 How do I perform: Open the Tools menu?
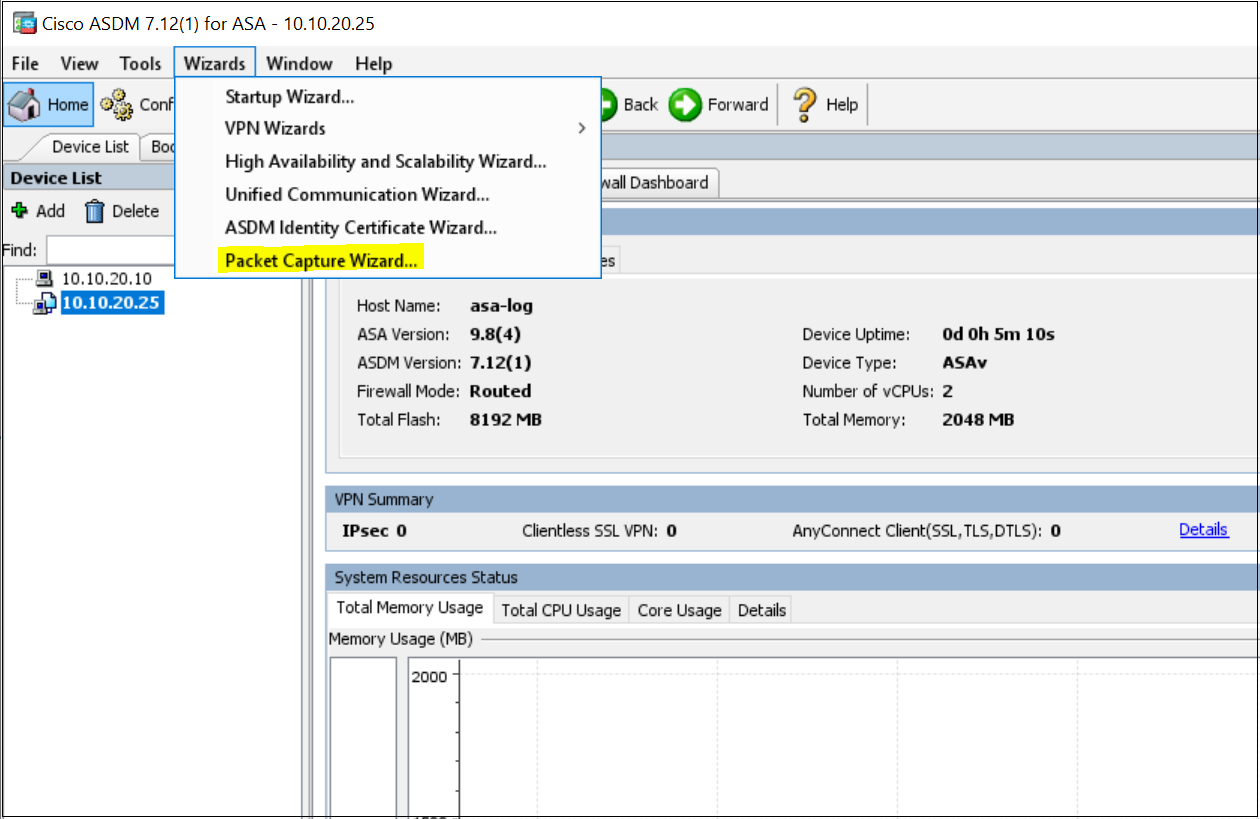point(140,63)
